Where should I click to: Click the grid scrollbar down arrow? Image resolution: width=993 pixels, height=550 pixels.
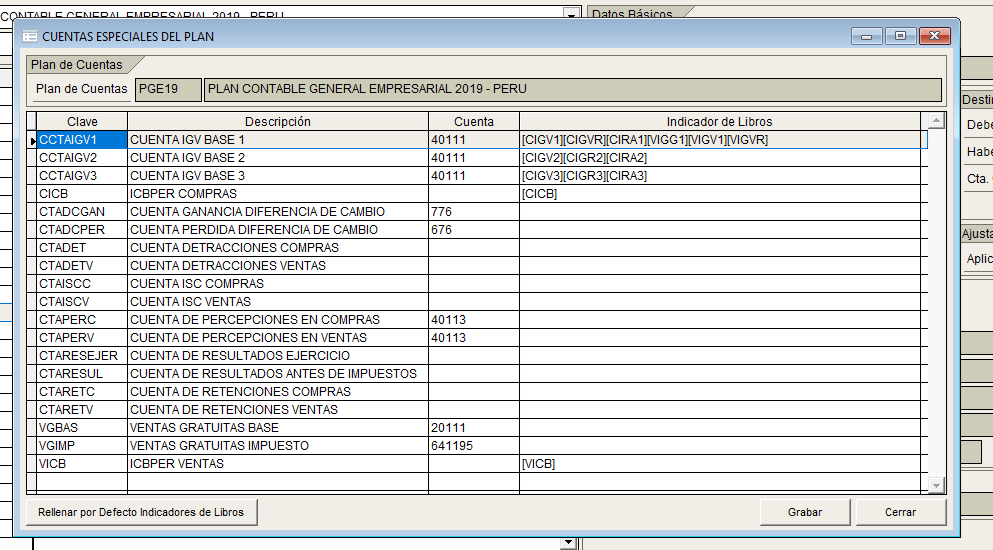tap(936, 485)
